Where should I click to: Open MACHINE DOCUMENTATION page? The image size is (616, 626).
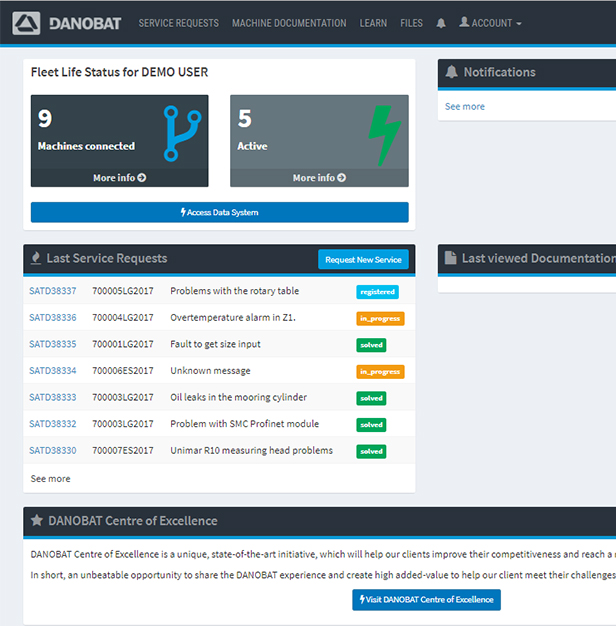coord(289,23)
